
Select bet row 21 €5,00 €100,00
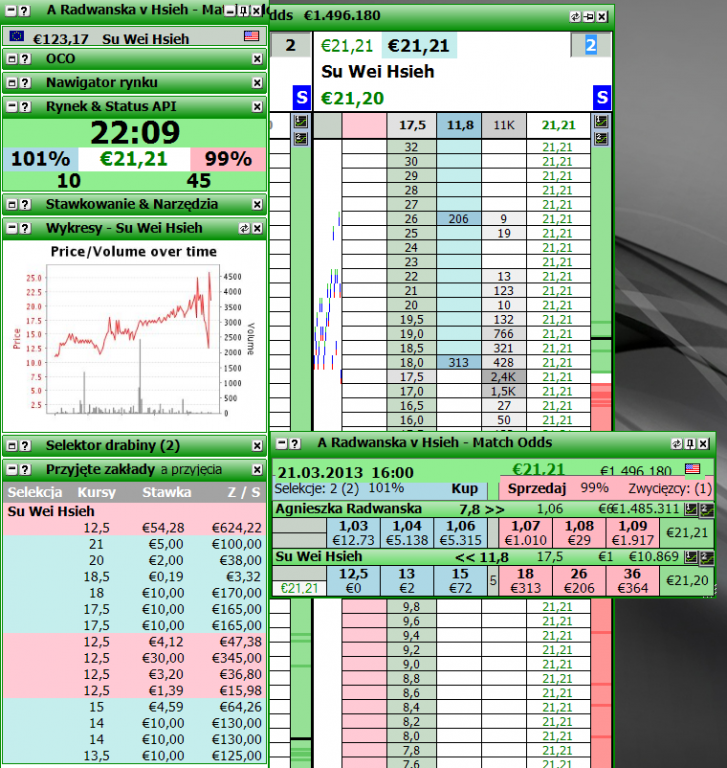click(135, 544)
